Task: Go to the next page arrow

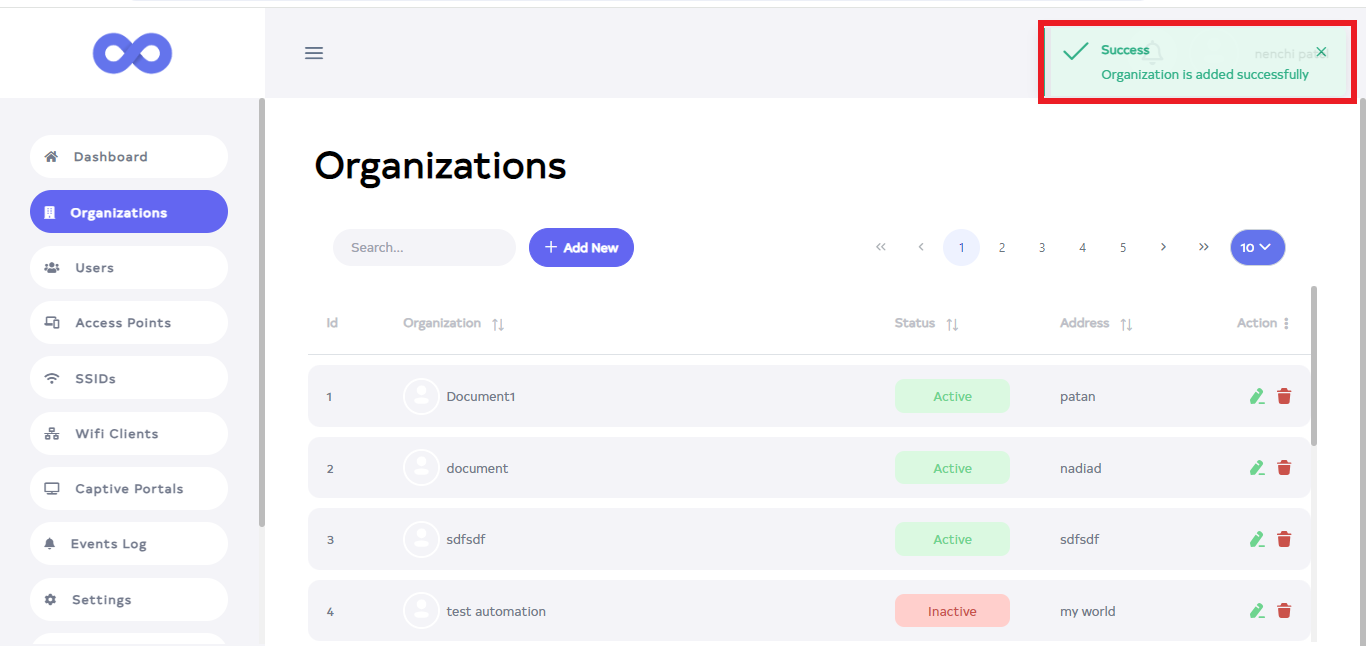Action: click(1163, 247)
